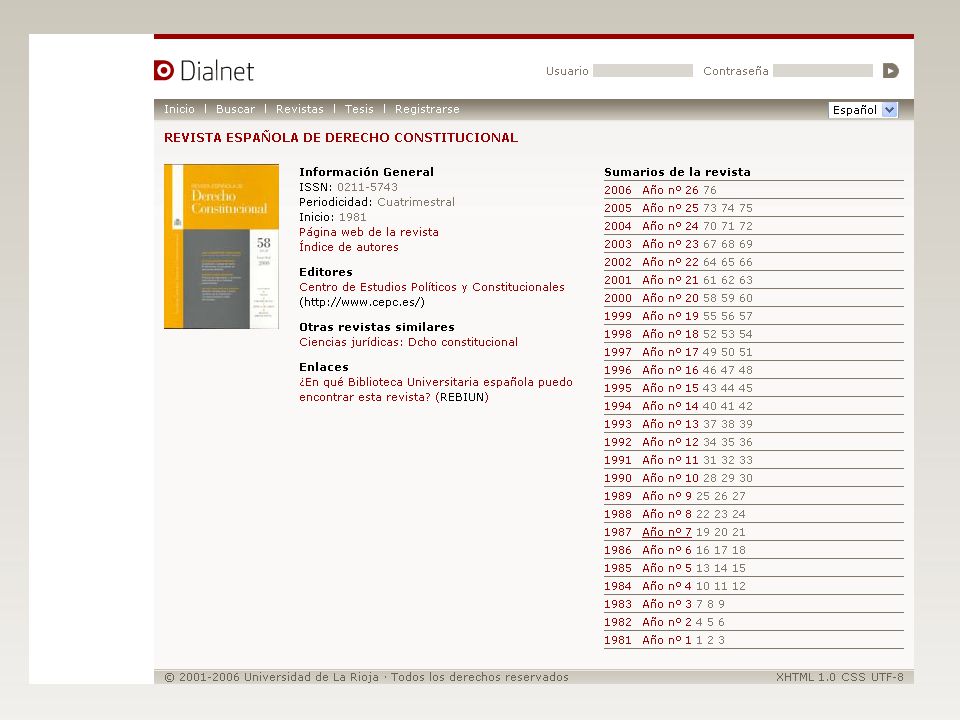Go to Inicio in navigation bar
The height and width of the screenshot is (720, 960).
(179, 109)
